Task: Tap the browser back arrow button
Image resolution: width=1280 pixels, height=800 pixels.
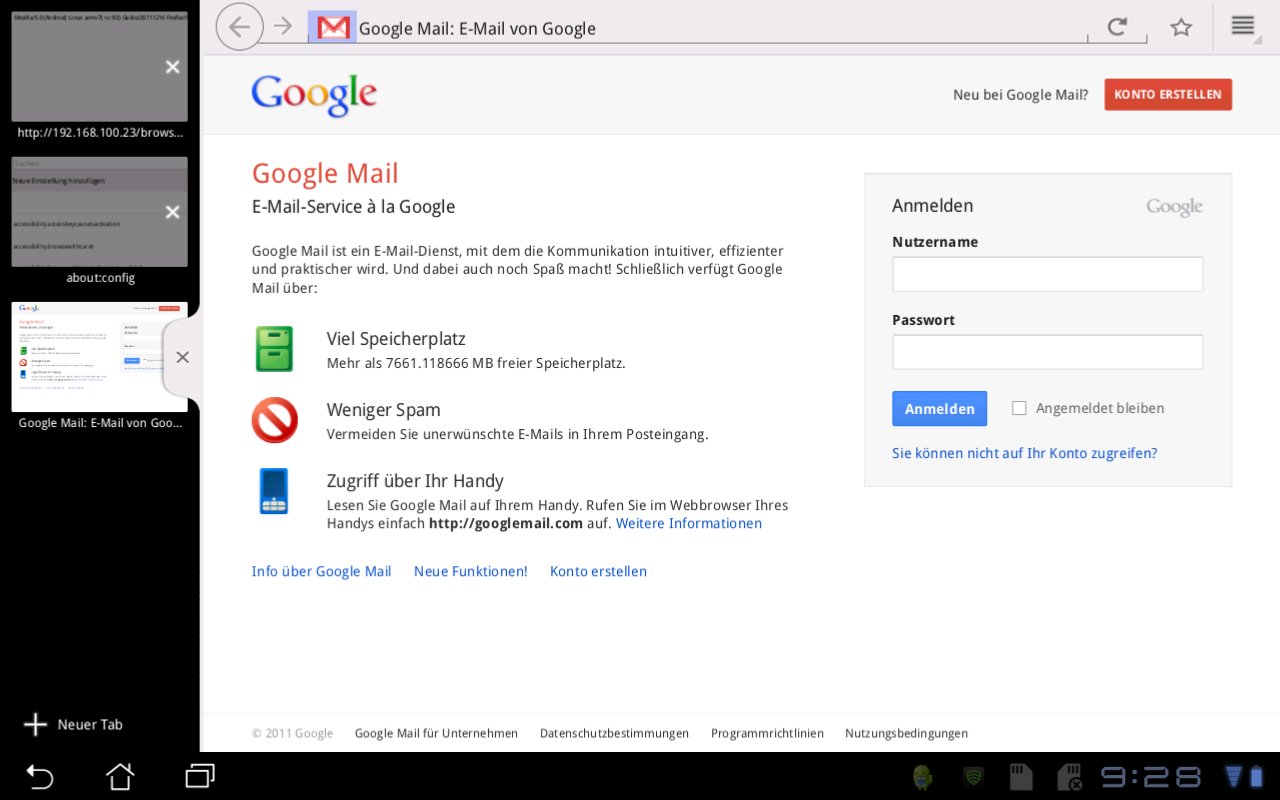Action: 240,27
